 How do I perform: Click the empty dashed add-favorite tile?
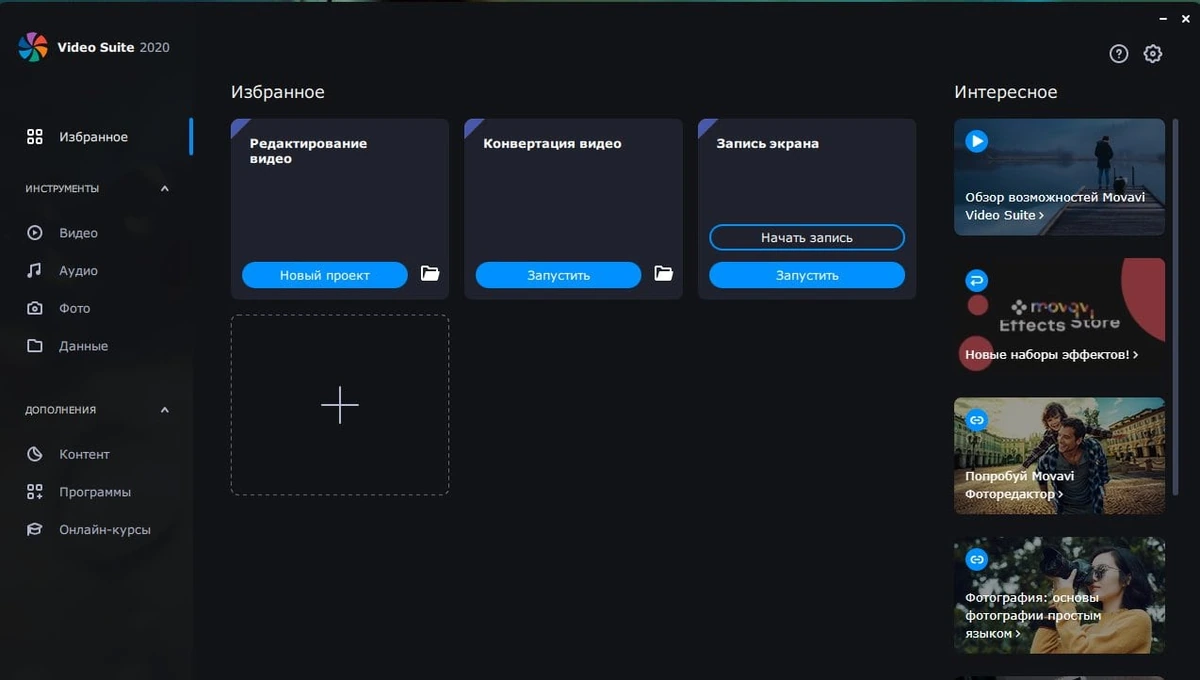point(340,405)
